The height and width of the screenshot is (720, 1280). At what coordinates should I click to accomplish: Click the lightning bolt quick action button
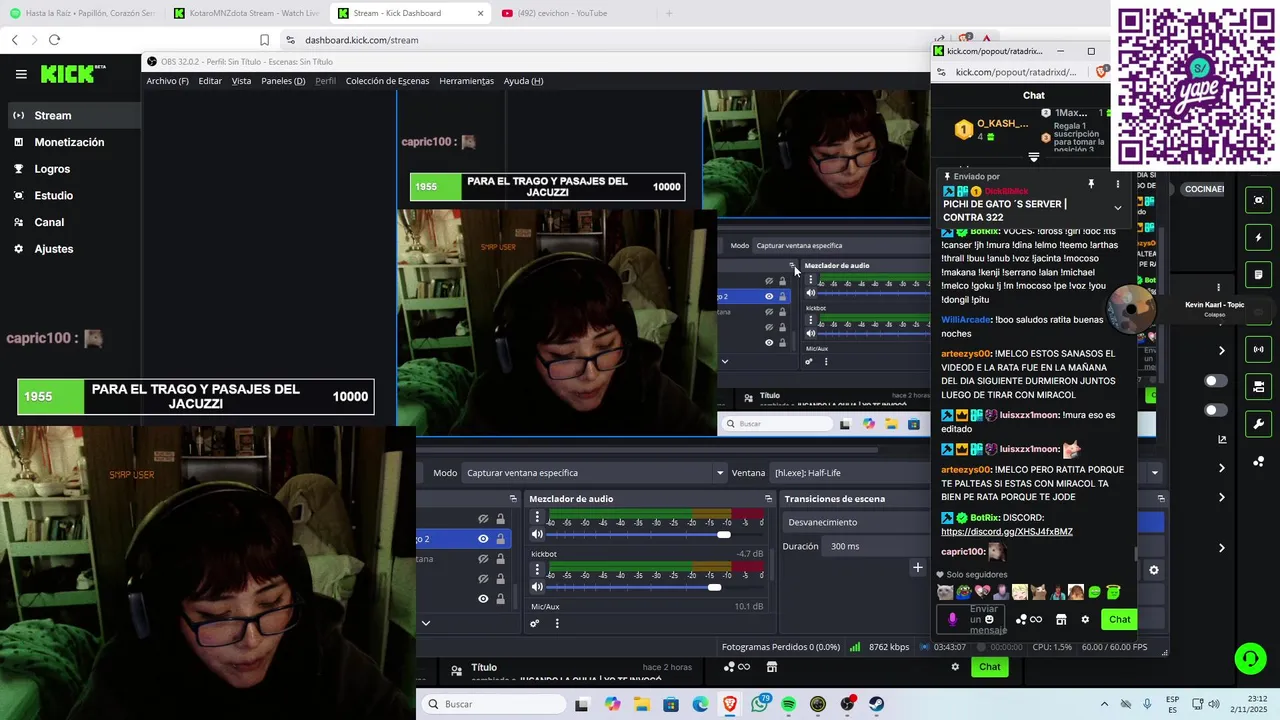[x=1259, y=238]
